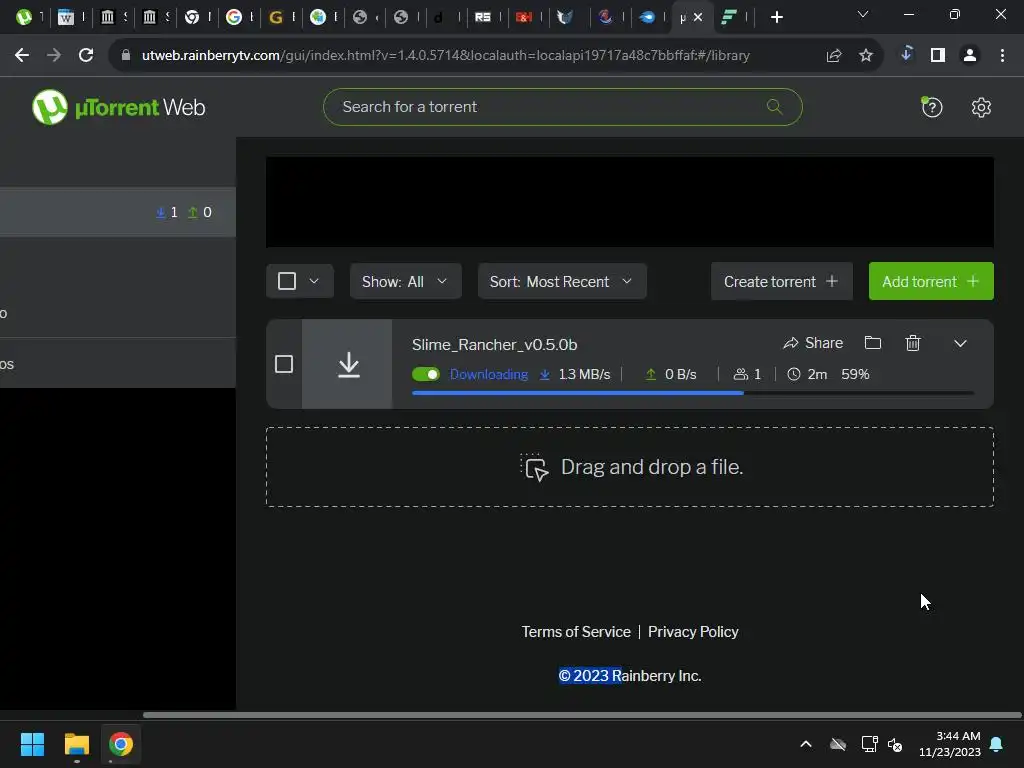Switch to the Word document tab
The width and height of the screenshot is (1024, 768).
click(71, 18)
